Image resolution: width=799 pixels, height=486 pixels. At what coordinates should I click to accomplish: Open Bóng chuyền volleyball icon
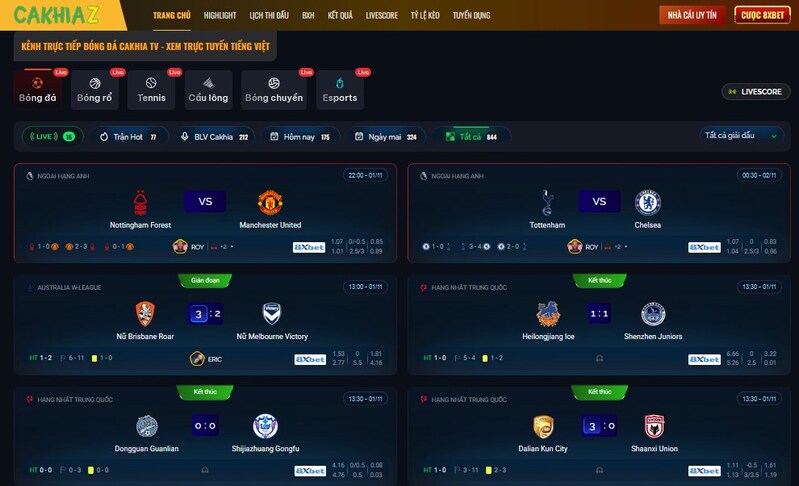[274, 83]
